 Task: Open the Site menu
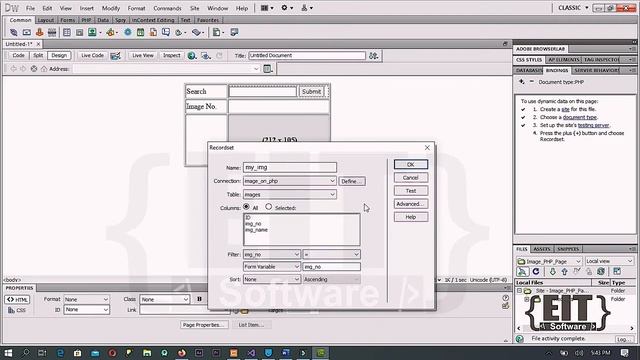click(194, 8)
